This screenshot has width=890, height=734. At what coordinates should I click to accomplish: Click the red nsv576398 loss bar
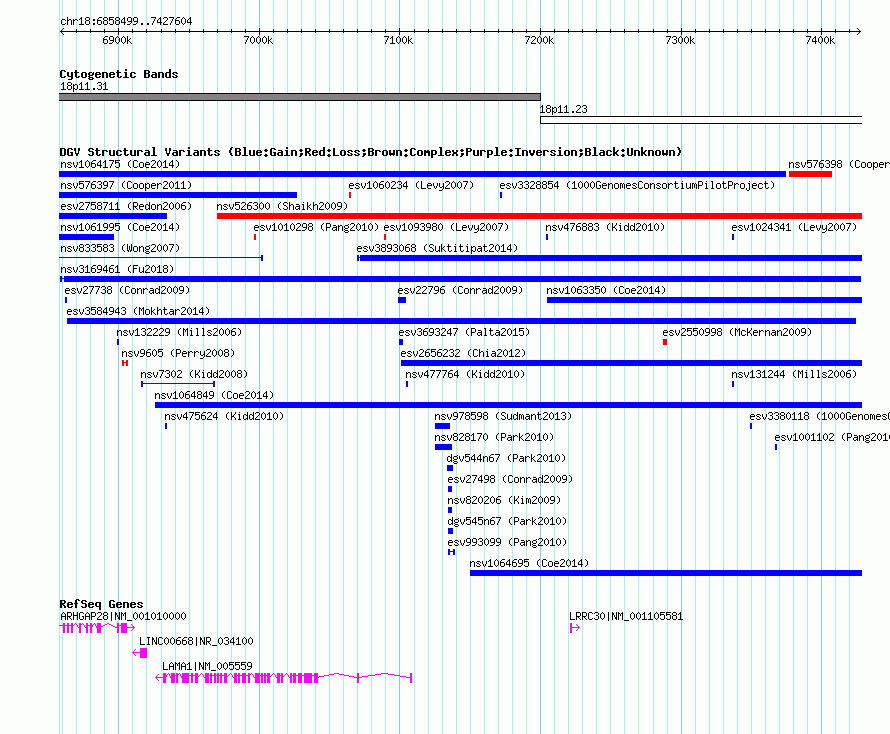click(x=810, y=174)
